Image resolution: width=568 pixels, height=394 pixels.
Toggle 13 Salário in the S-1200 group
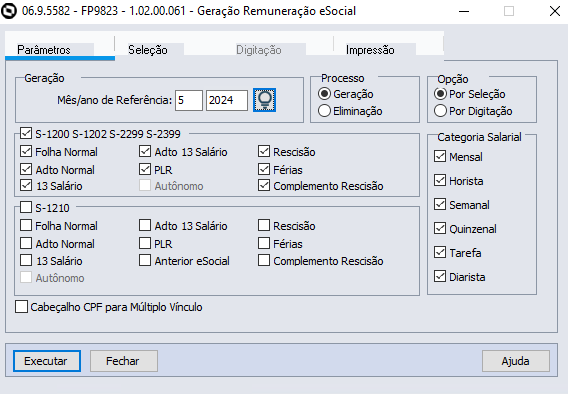point(26,185)
